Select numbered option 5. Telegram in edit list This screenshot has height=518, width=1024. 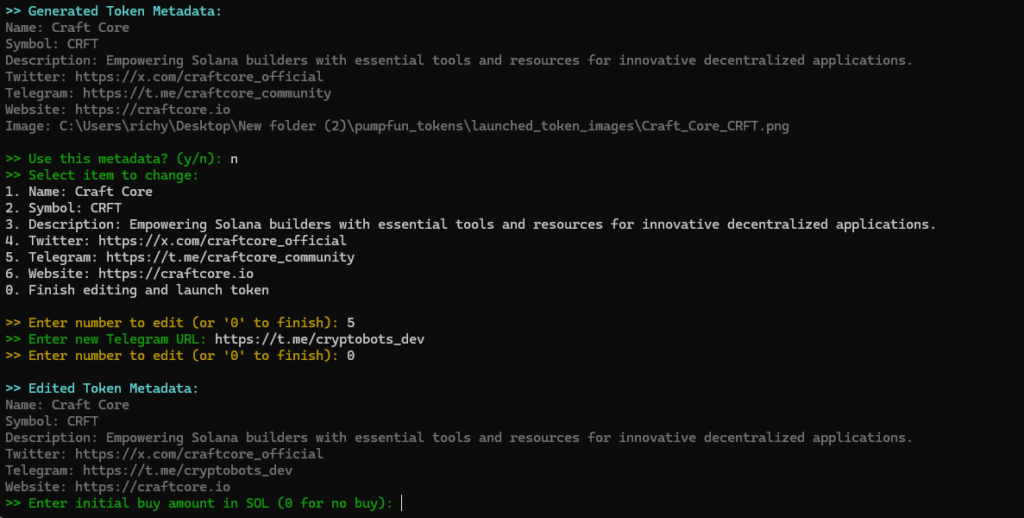(x=180, y=257)
